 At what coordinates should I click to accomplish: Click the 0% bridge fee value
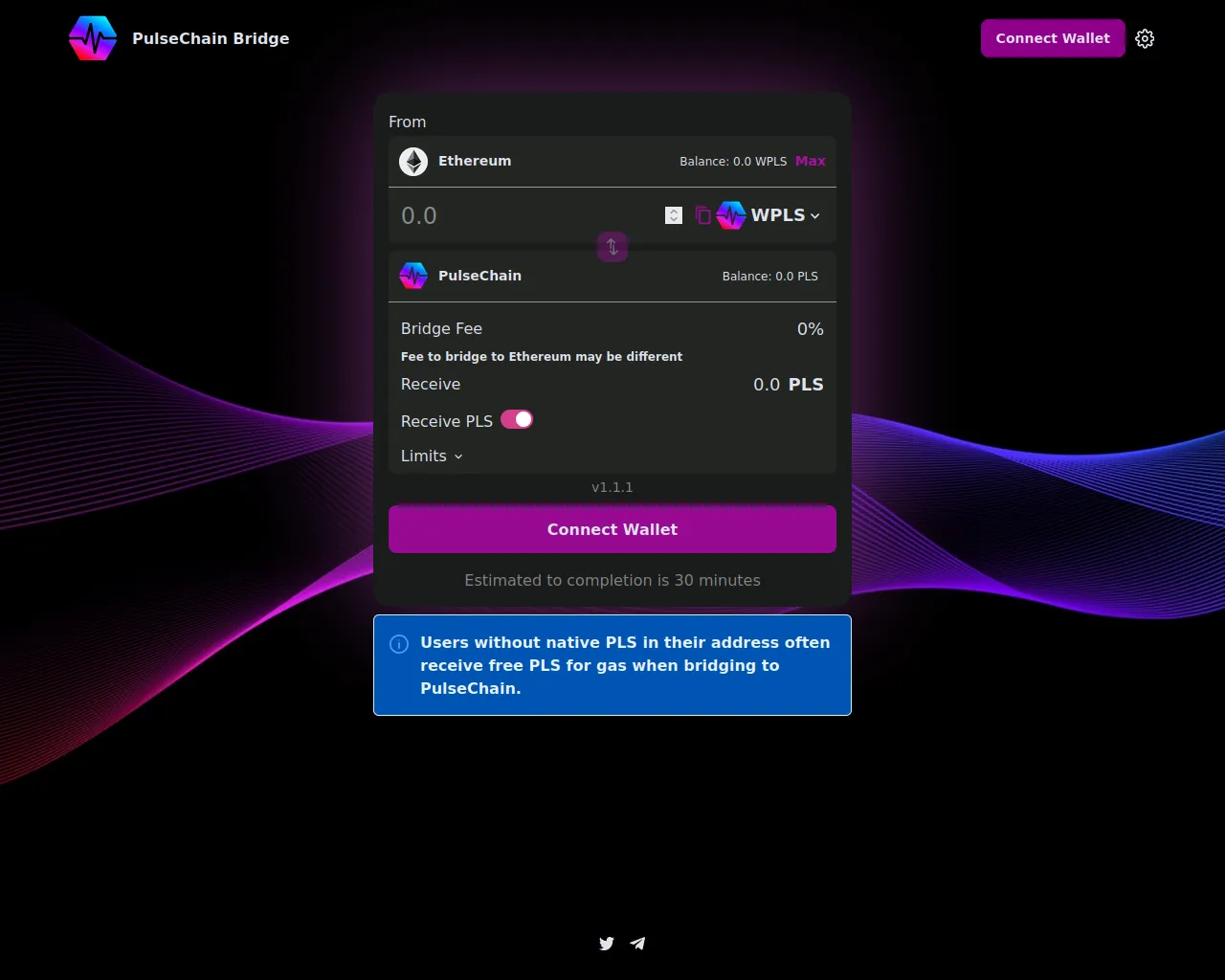(811, 329)
